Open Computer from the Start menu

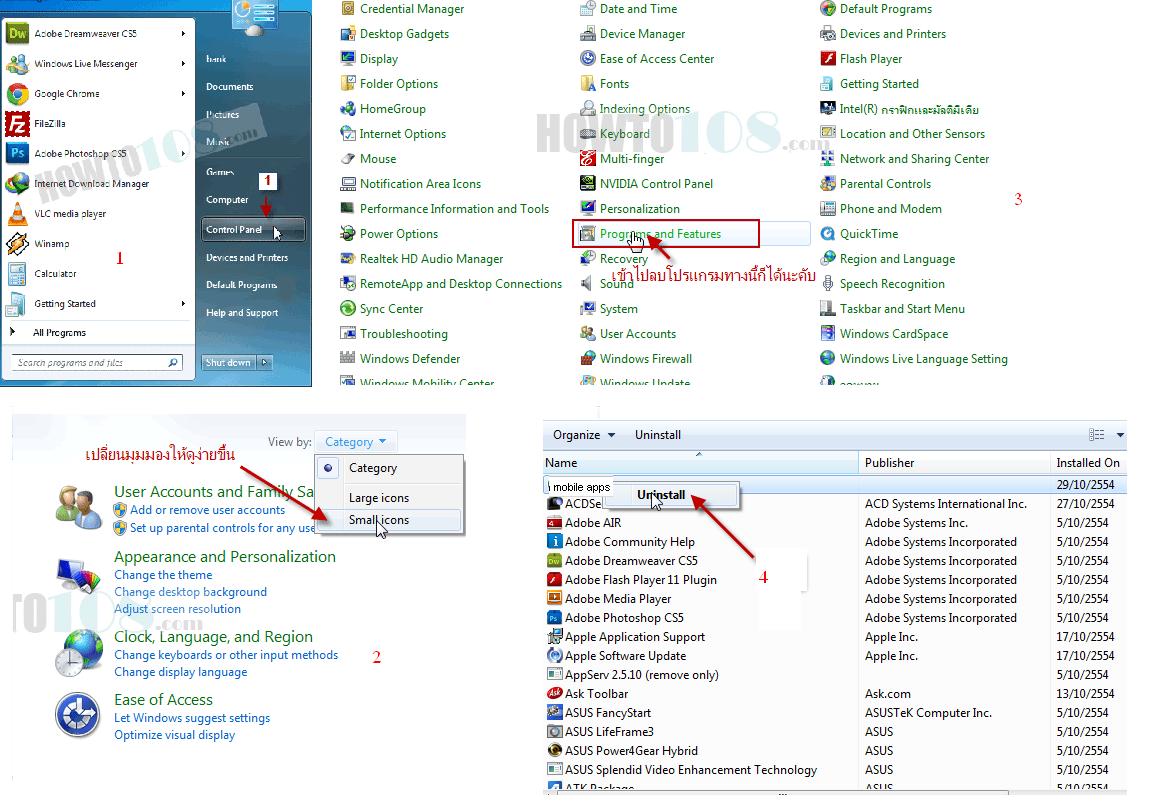(227, 200)
